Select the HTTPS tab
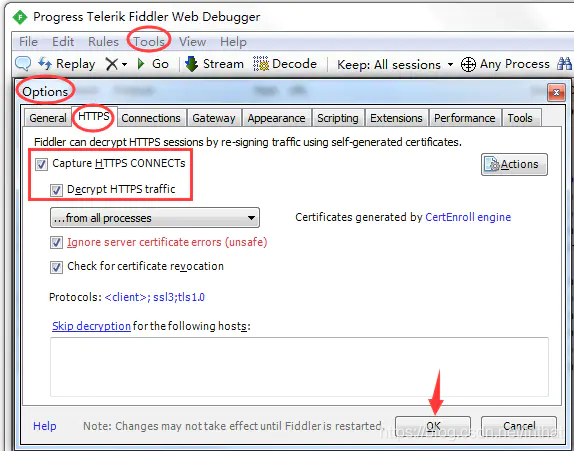 tap(94, 116)
